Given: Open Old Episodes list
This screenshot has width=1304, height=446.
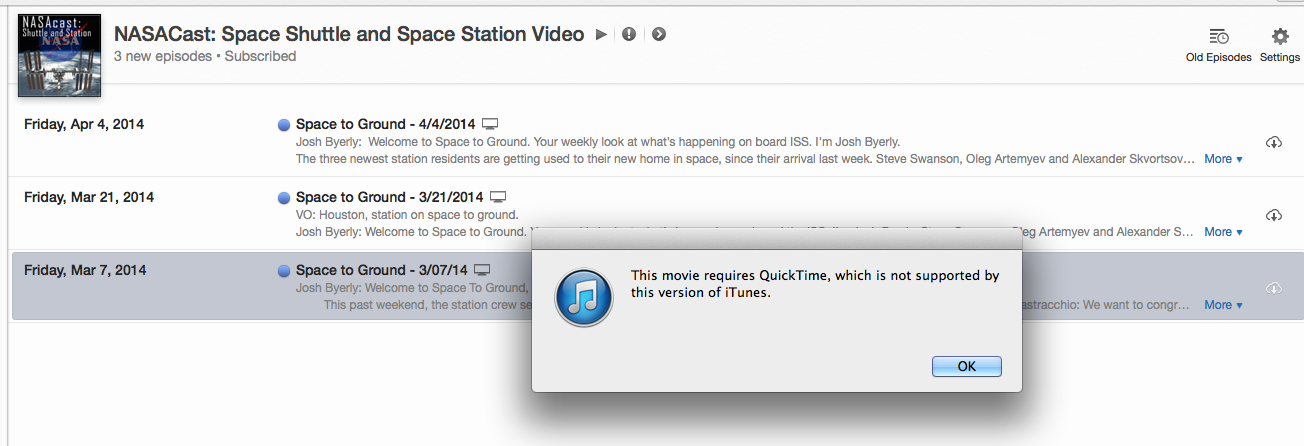Looking at the screenshot, I should pyautogui.click(x=1218, y=45).
